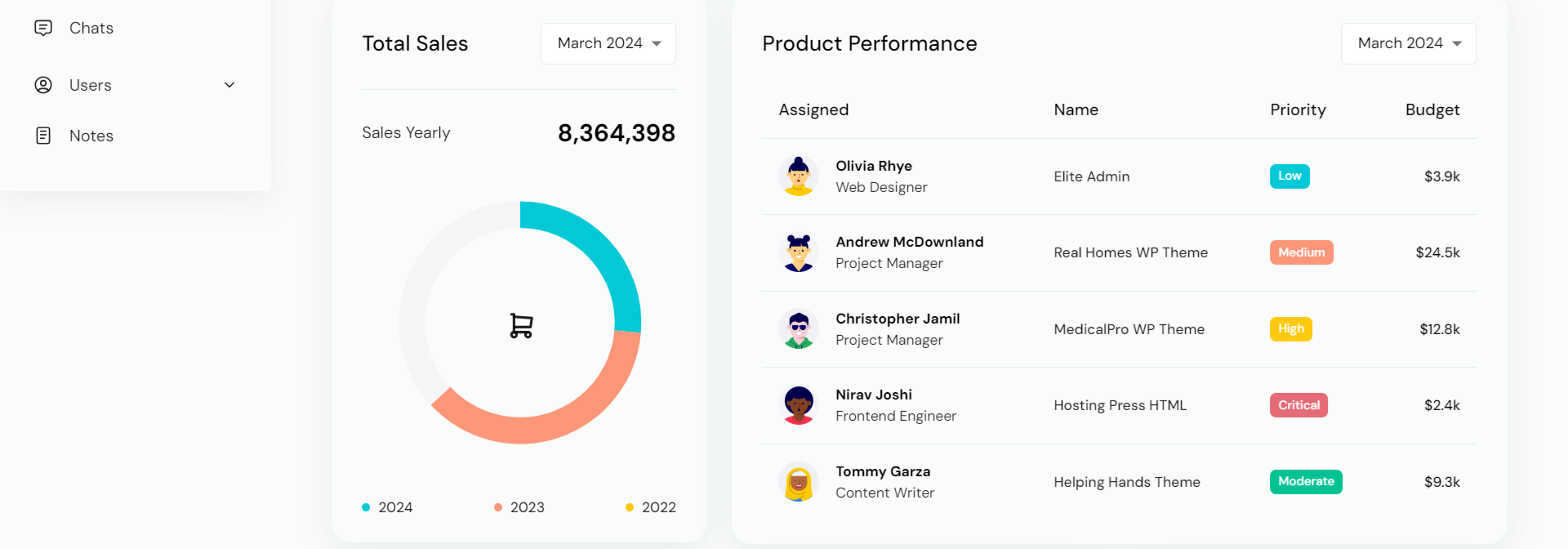Go to the Notes menu item
The width and height of the screenshot is (1568, 549).
[91, 136]
